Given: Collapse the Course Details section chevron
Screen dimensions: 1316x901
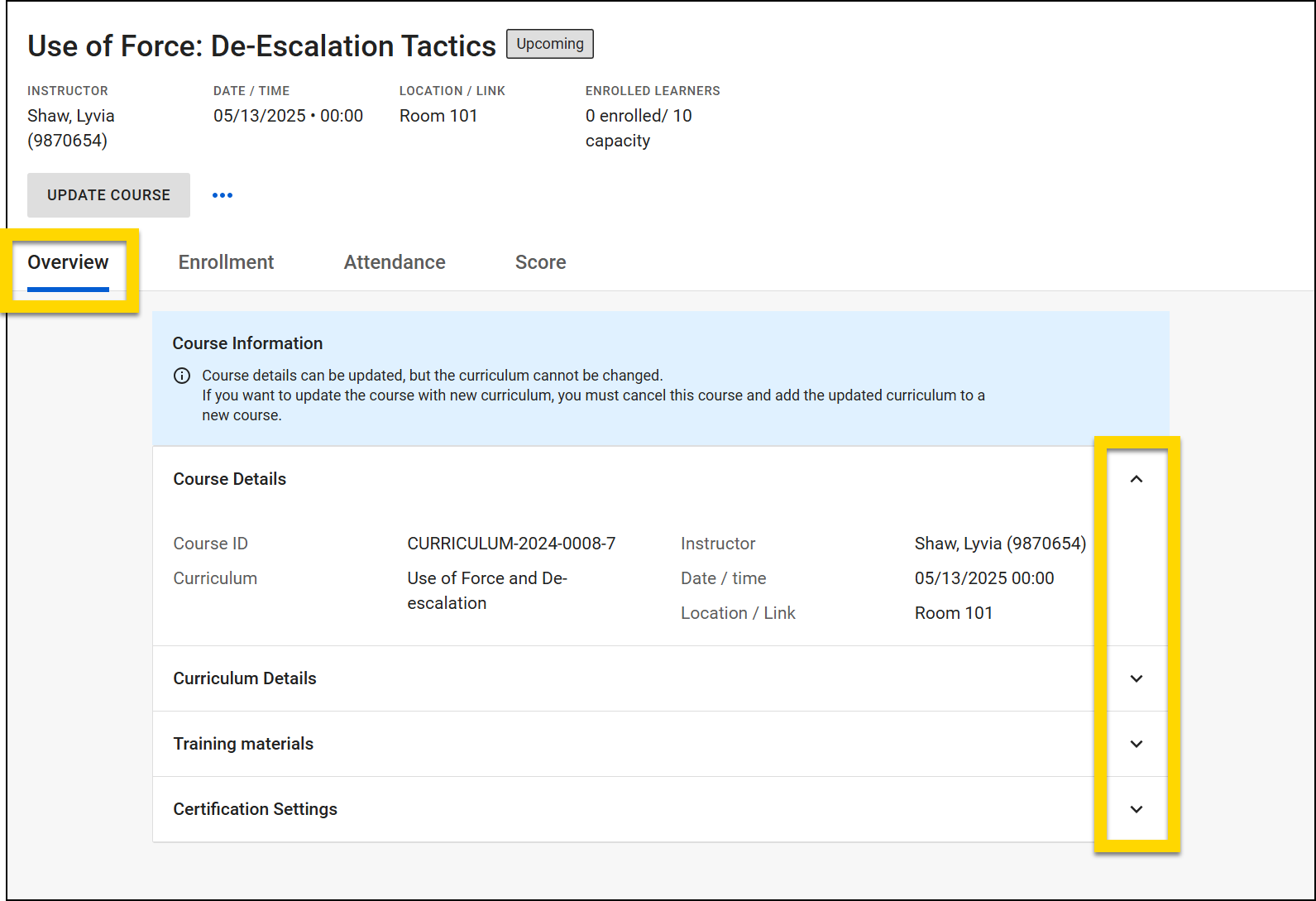Looking at the screenshot, I should 1137,479.
